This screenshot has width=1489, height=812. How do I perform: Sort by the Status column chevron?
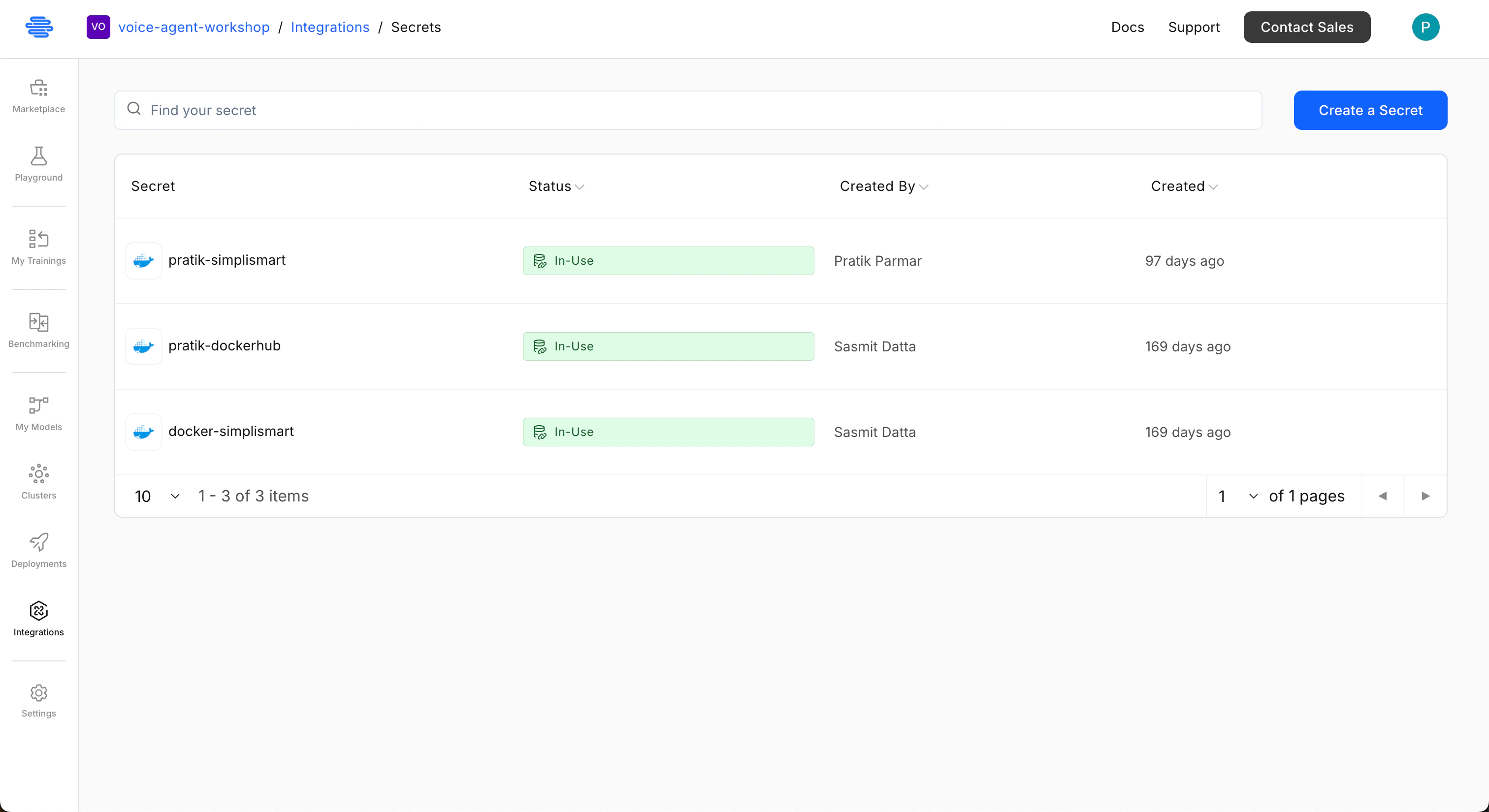(580, 187)
